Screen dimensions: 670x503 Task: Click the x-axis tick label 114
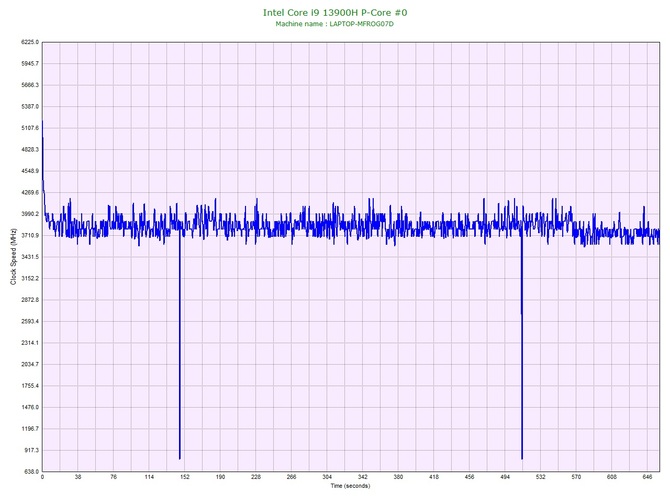tap(149, 477)
